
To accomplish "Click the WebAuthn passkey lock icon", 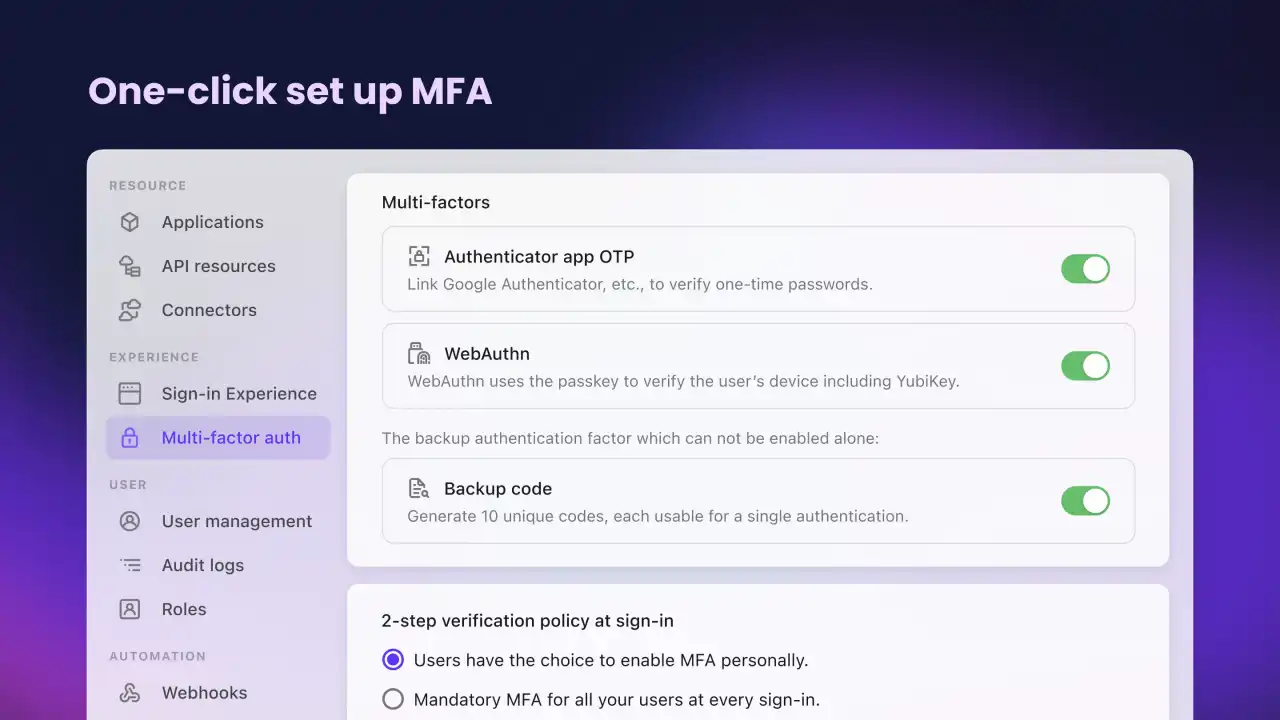I will click(x=419, y=353).
